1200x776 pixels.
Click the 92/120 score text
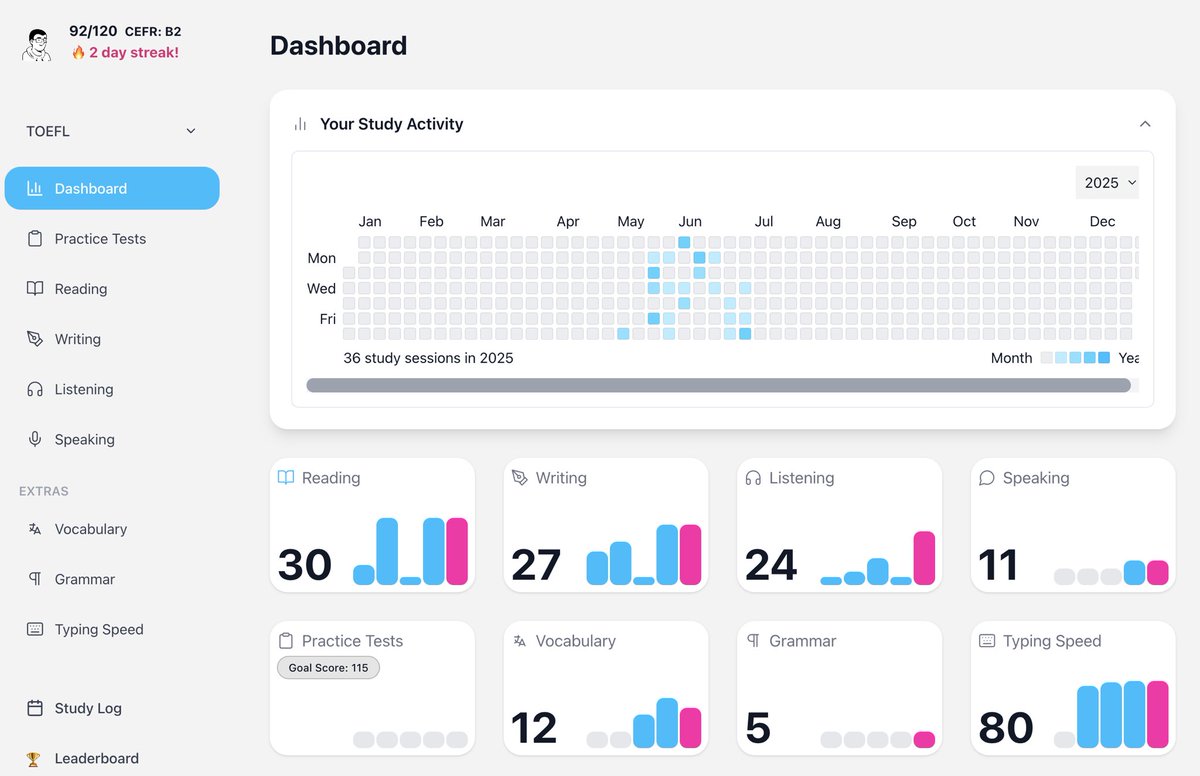[x=93, y=31]
